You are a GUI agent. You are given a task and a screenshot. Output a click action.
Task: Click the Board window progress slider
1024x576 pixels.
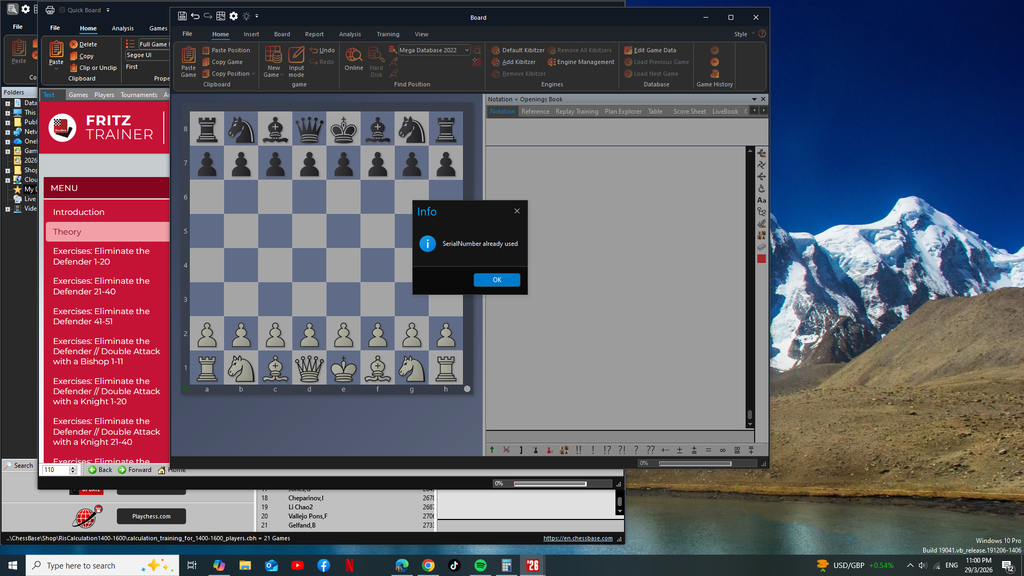(695, 463)
